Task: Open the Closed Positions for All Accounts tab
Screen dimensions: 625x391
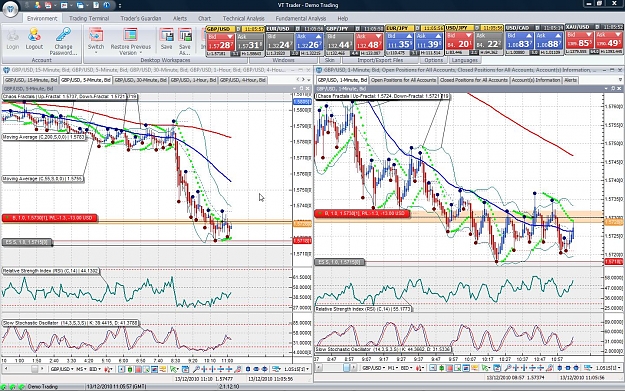Action: point(474,80)
